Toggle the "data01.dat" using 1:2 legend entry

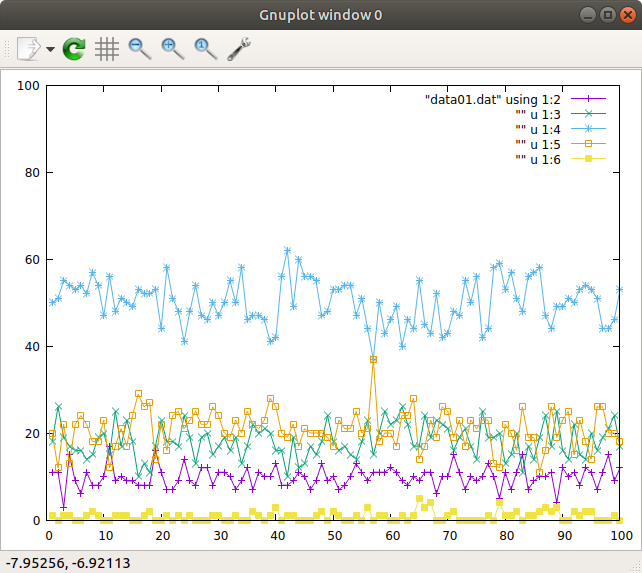pyautogui.click(x=493, y=100)
